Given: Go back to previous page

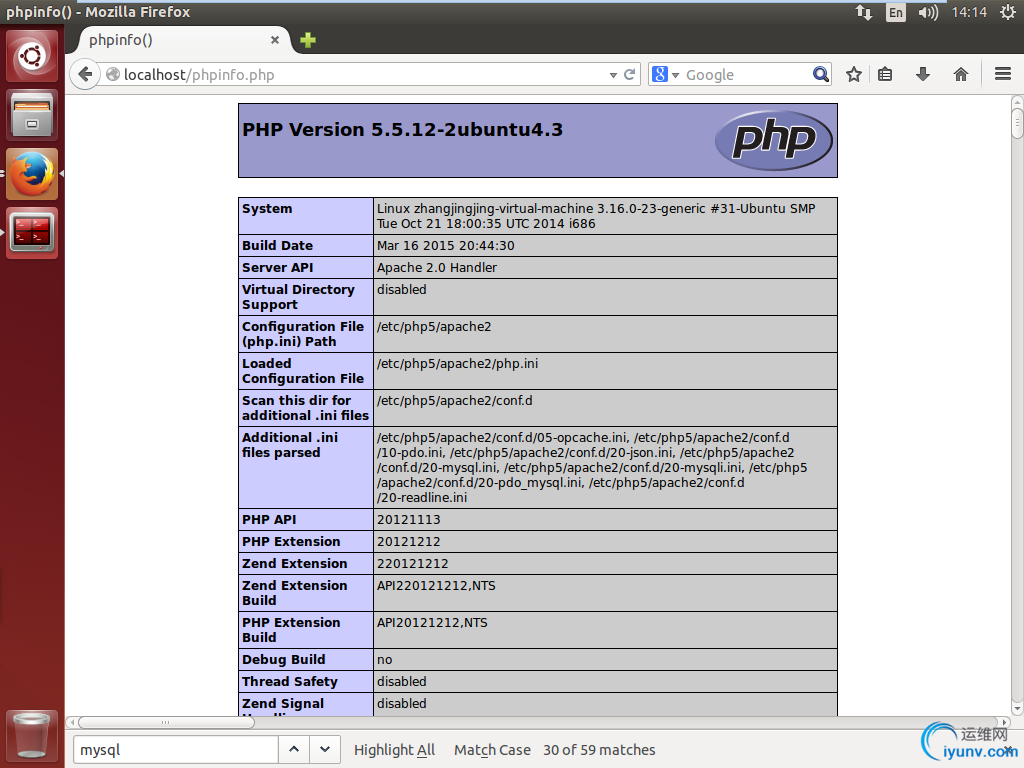Looking at the screenshot, I should pos(85,74).
